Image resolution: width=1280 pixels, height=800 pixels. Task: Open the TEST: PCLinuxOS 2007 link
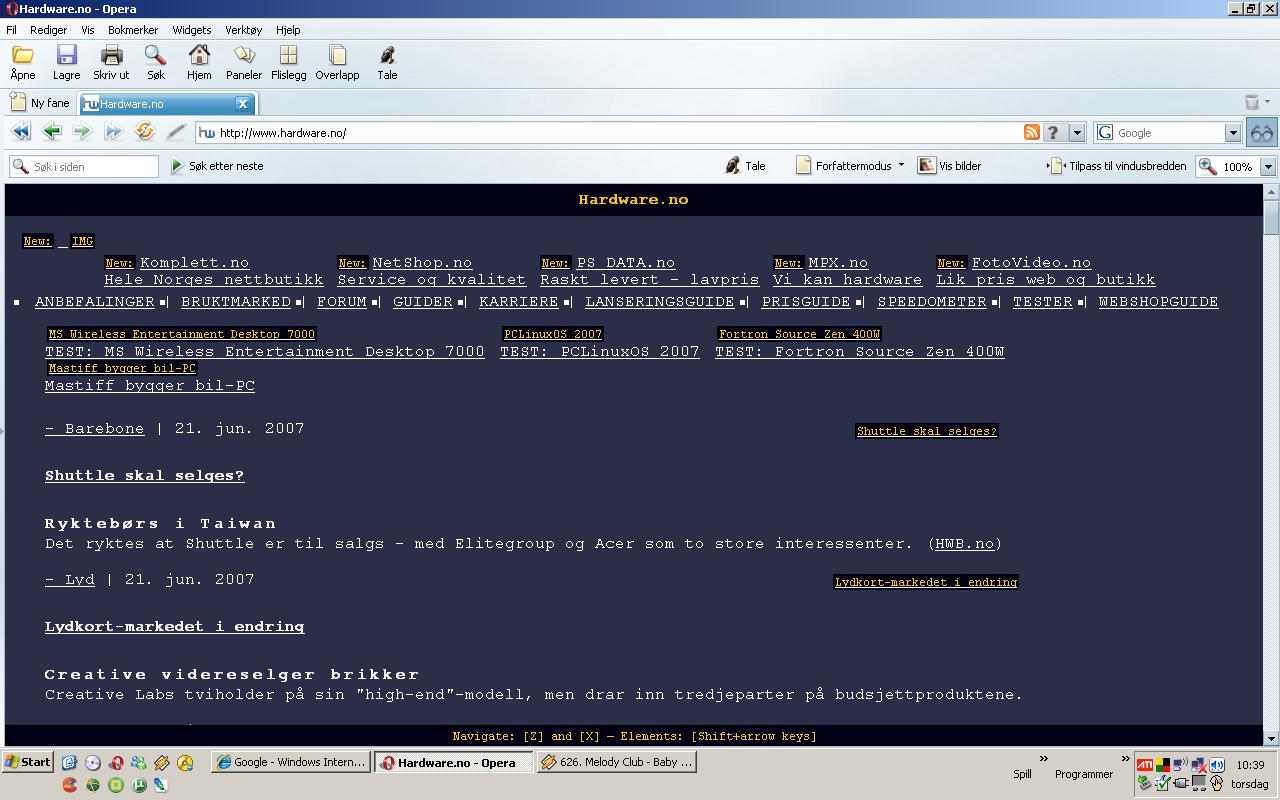[600, 352]
